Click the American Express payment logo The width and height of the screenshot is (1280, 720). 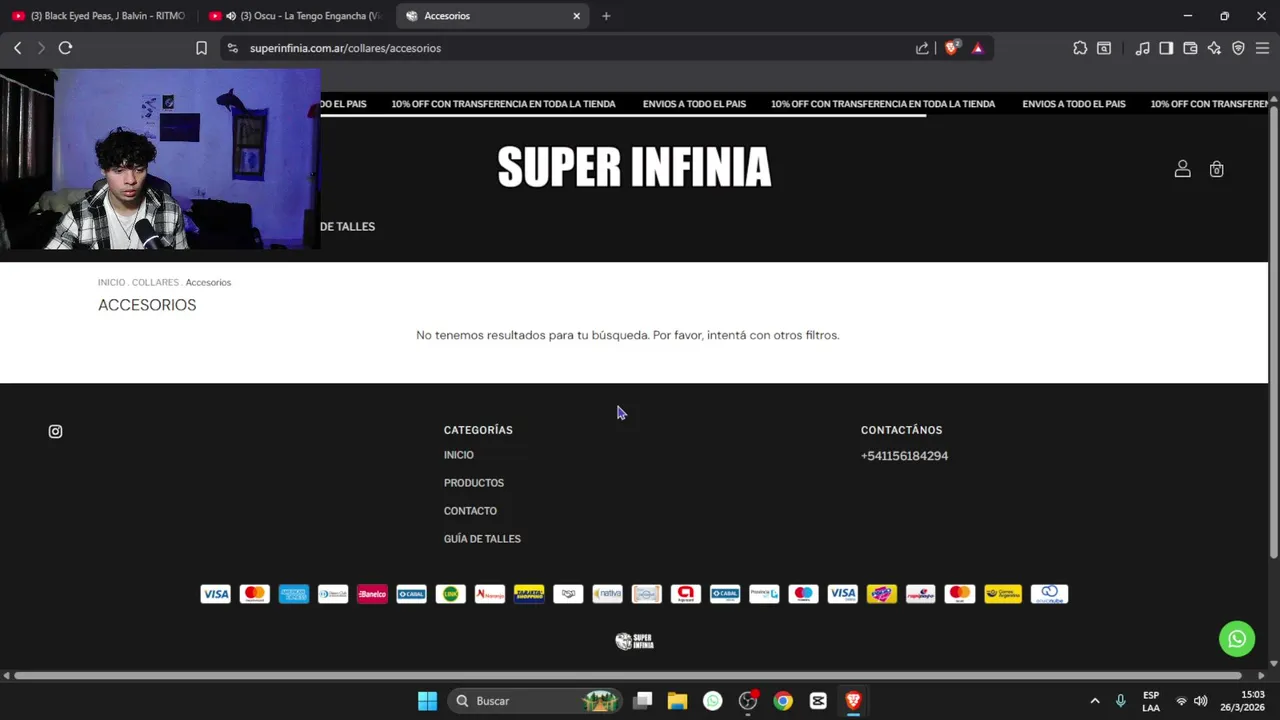pyautogui.click(x=294, y=594)
